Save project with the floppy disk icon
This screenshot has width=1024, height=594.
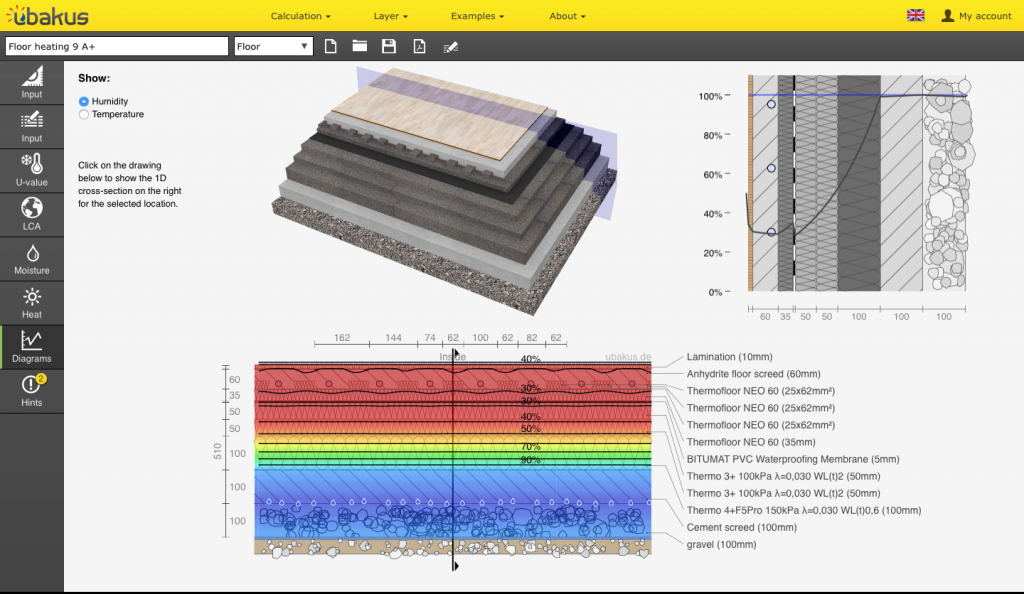389,47
